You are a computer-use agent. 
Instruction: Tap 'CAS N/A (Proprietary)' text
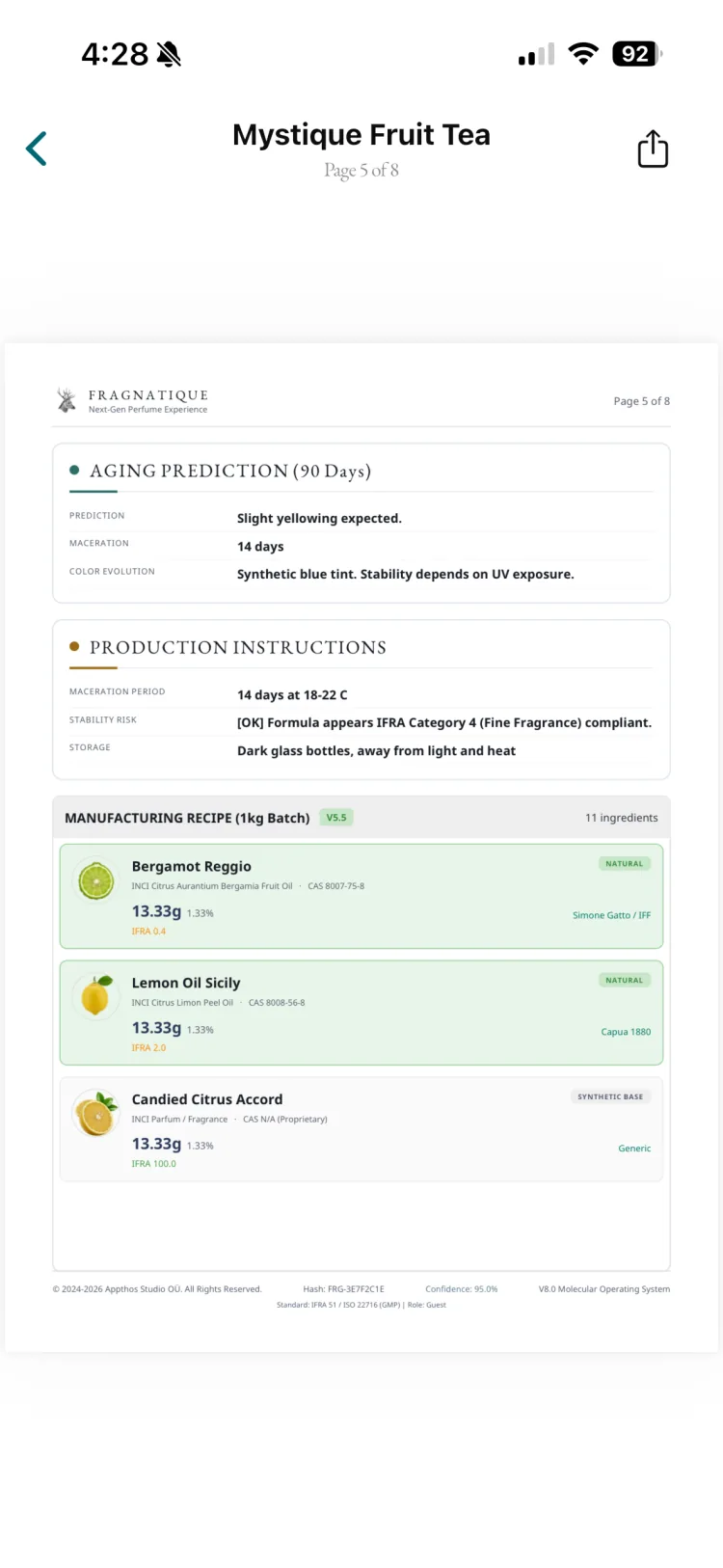click(285, 1120)
